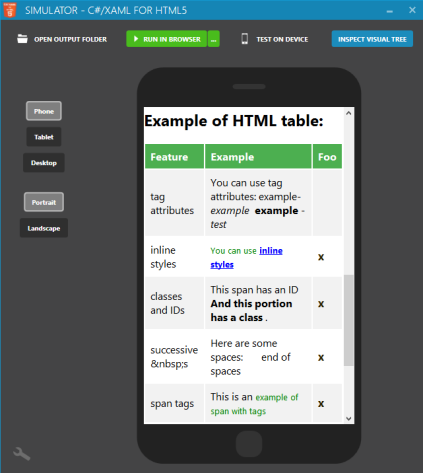The width and height of the screenshot is (423, 473).
Task: Switch to Desktop display size
Action: click(44, 163)
